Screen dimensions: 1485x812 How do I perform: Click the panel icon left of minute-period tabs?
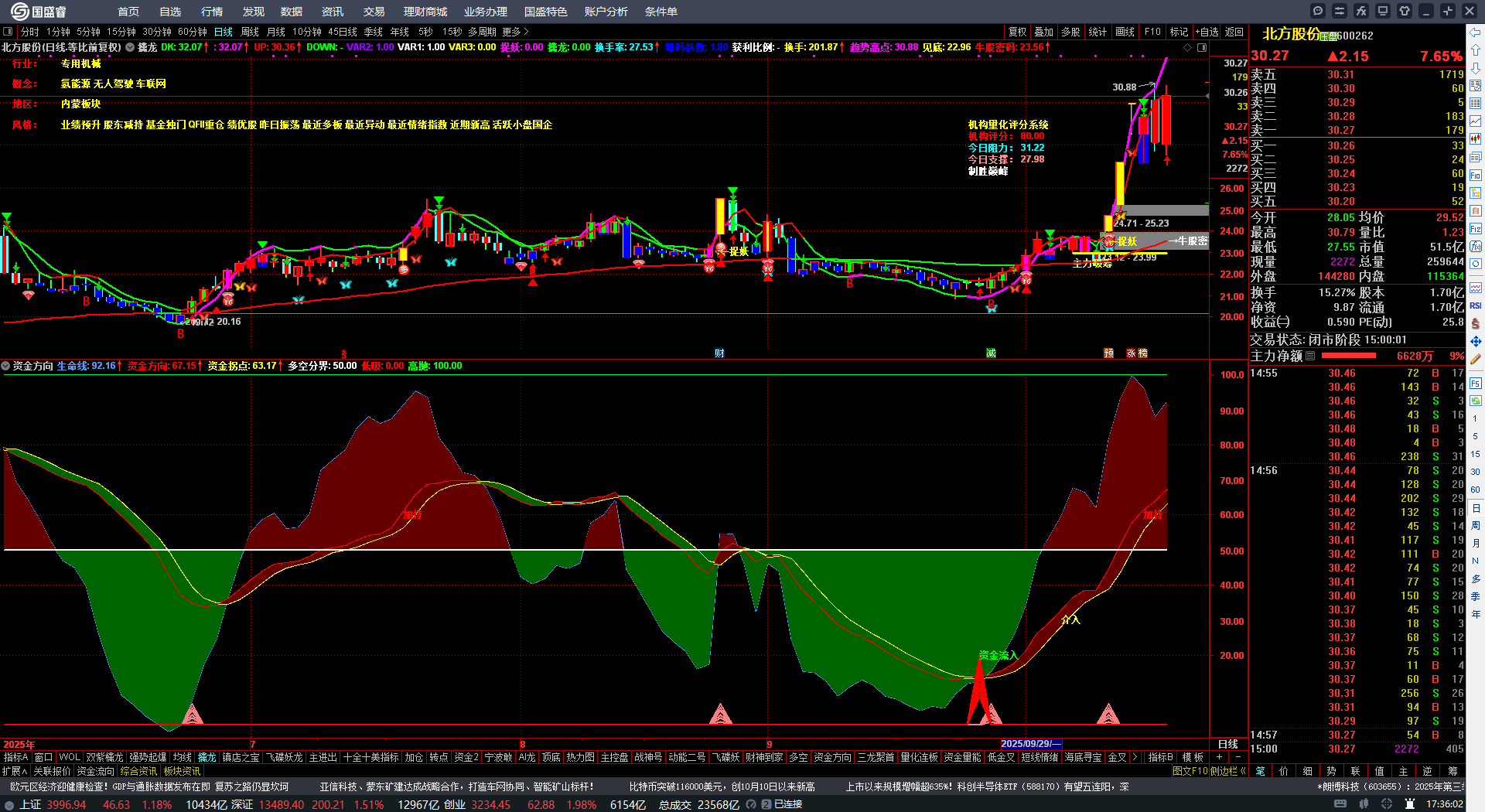(x=8, y=32)
